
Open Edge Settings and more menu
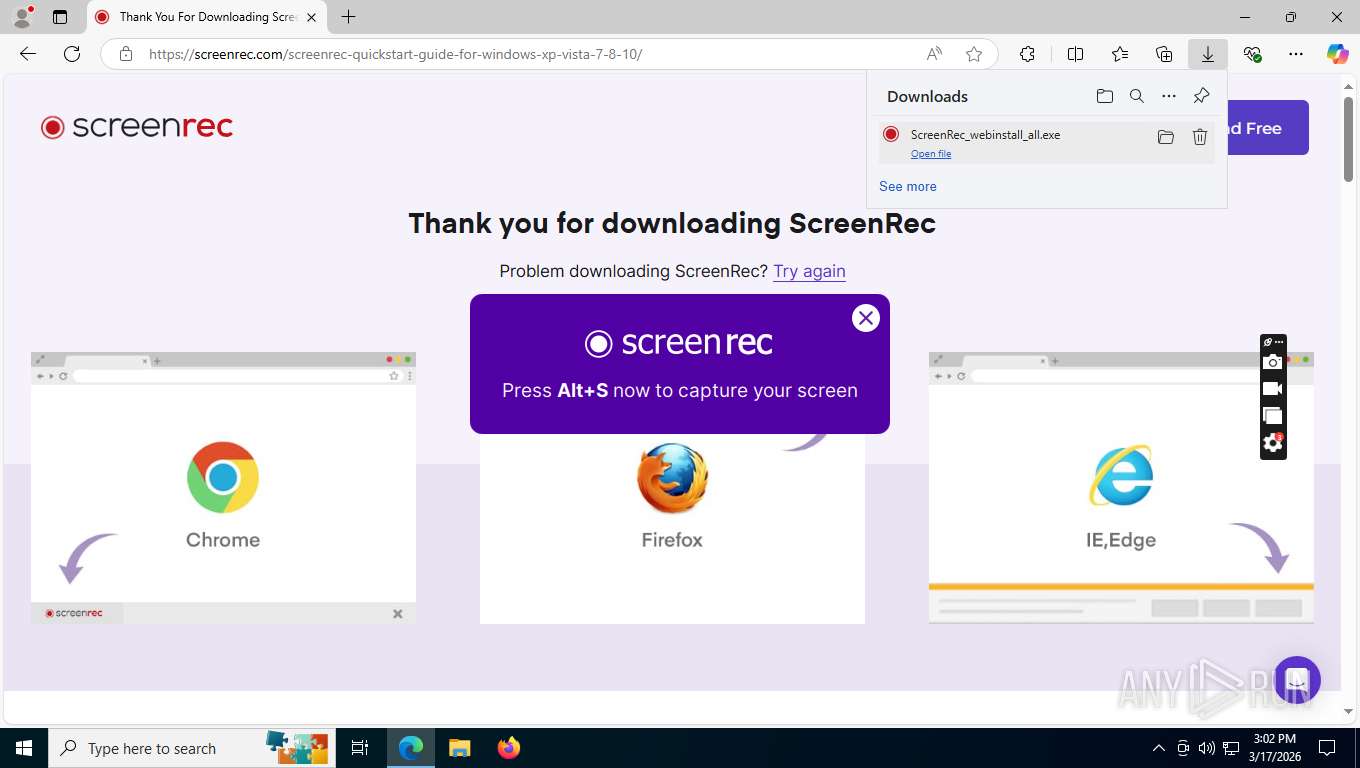click(1296, 54)
